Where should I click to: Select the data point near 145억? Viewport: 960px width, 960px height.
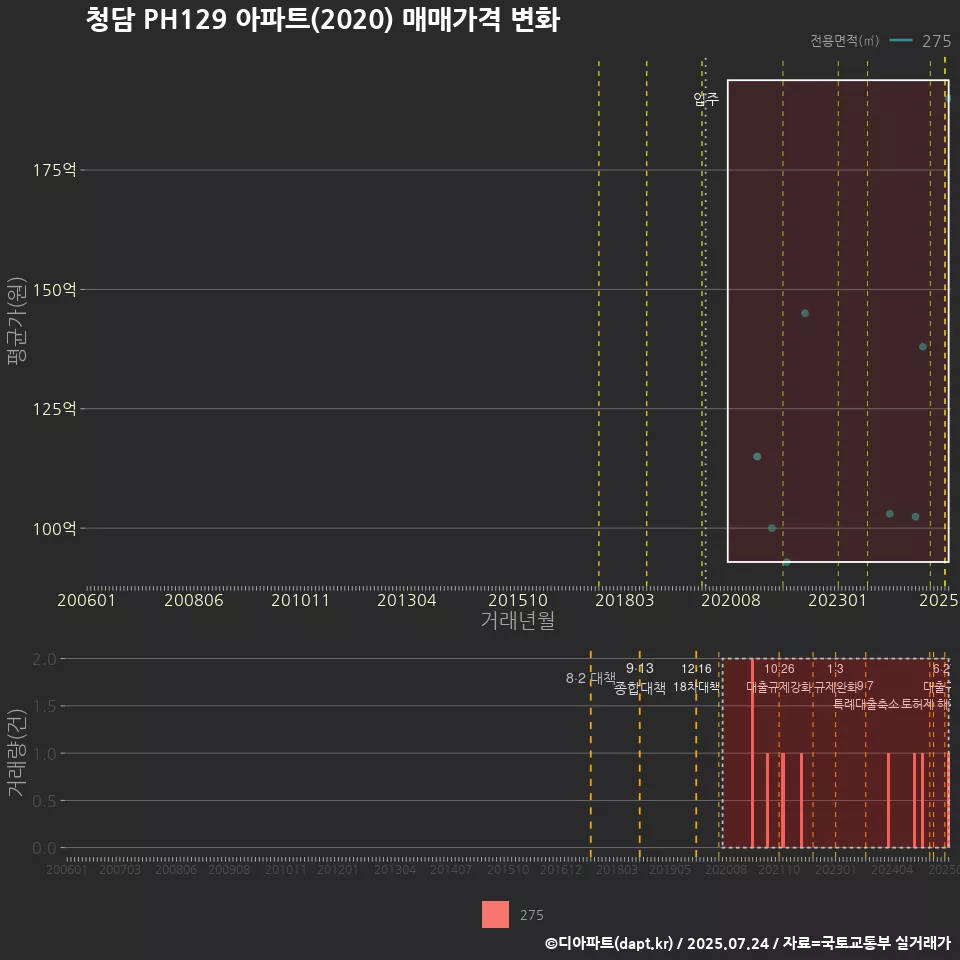[x=805, y=313]
